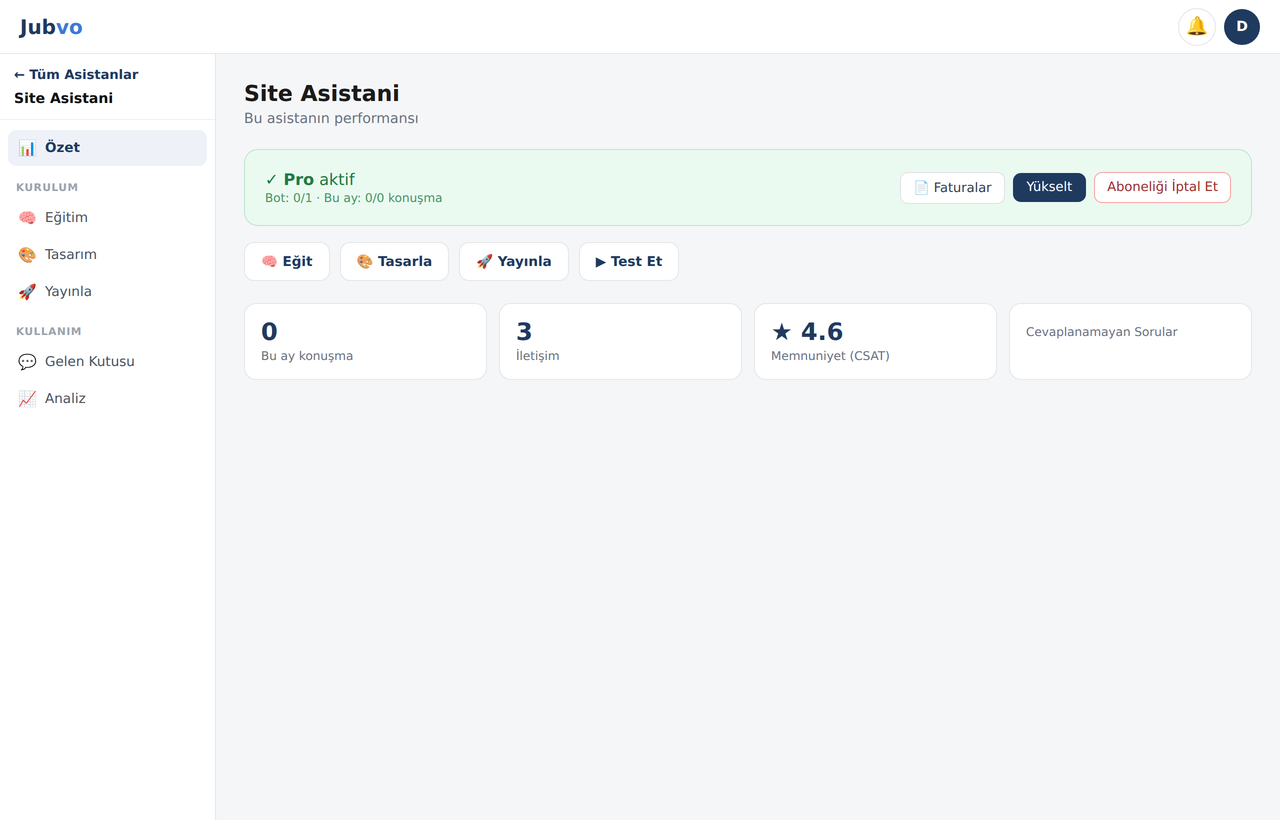Viewport: 1280px width, 820px height.
Task: Click the Test Et button
Action: [x=629, y=262]
